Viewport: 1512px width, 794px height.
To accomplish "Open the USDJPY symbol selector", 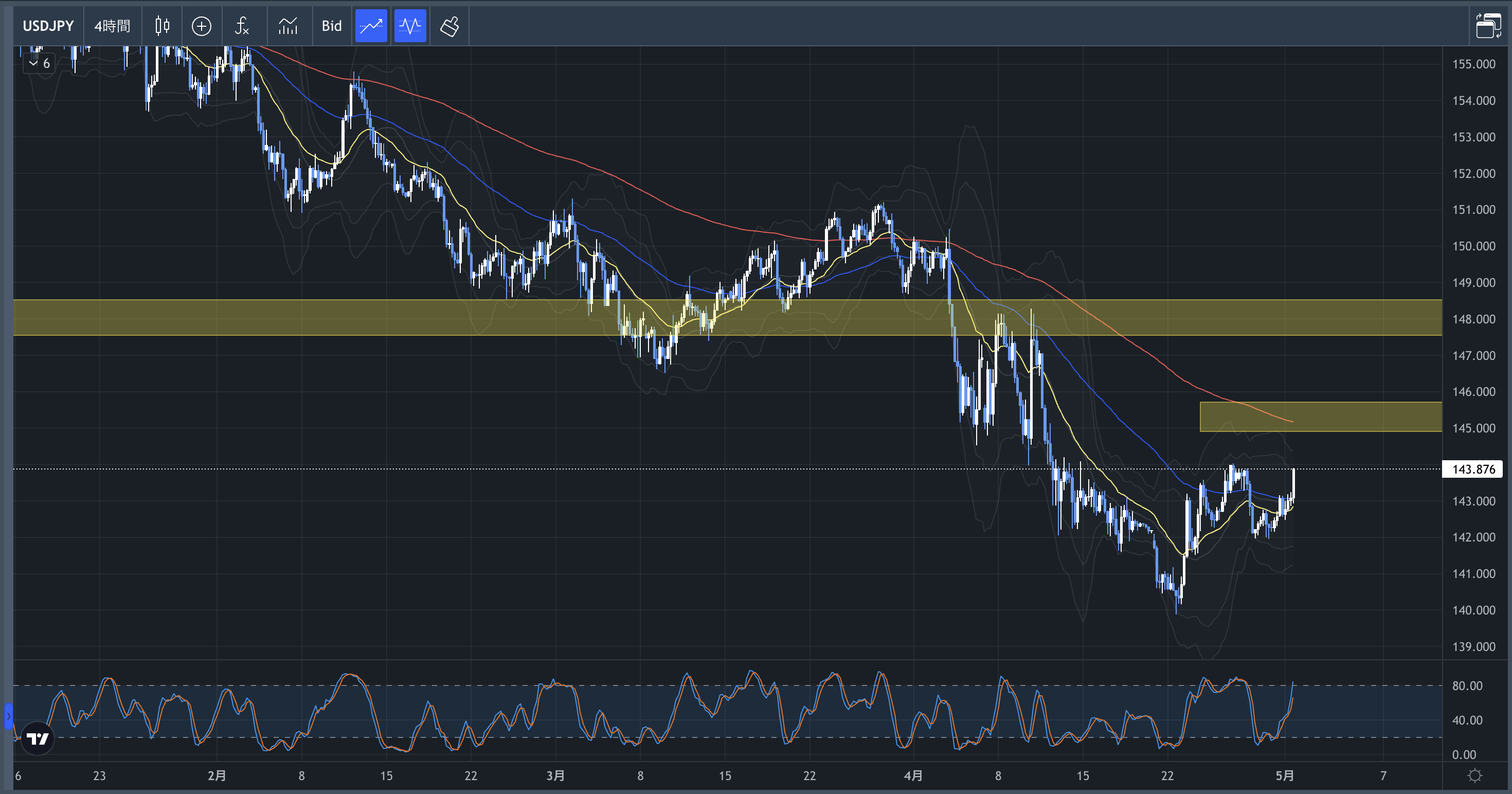I will tap(48, 26).
